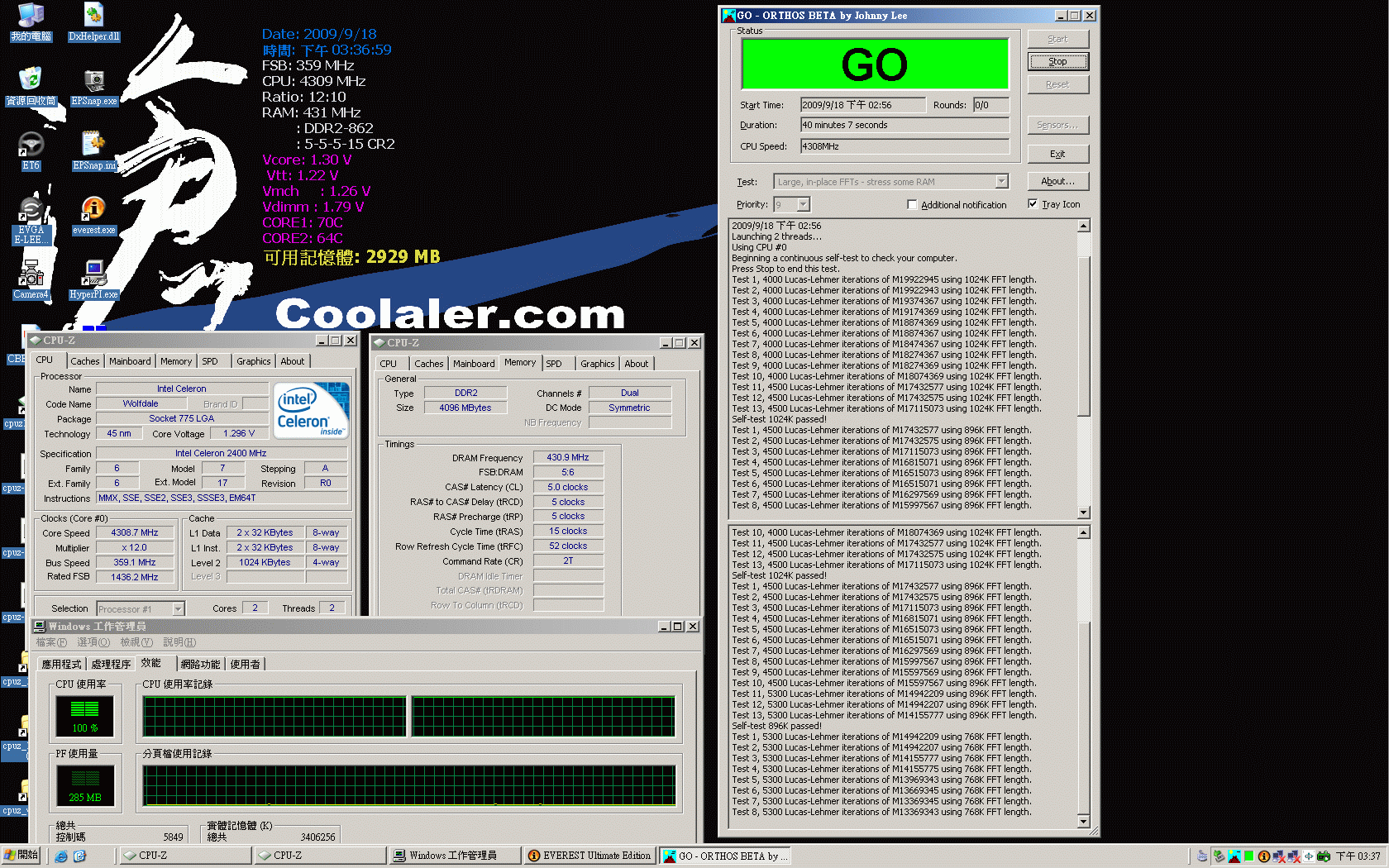Open 選項(O) menu in Task Manager
1389x868 pixels.
(x=93, y=642)
